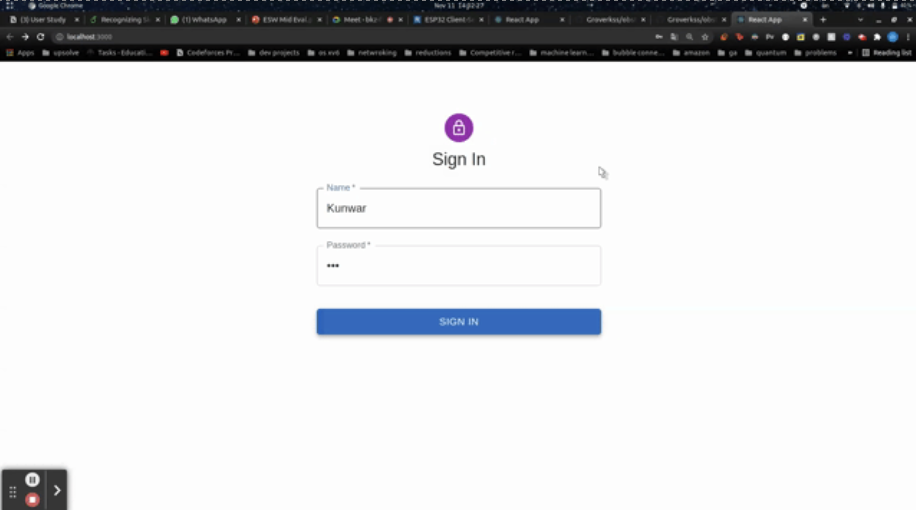Open the networking bookmarks folder
Screen dimensions: 916x510
[x=372, y=53]
